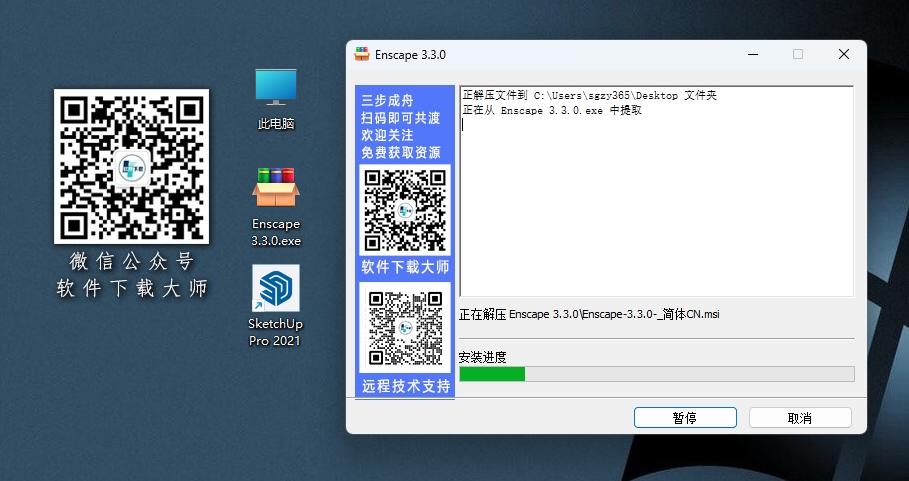Click the 三步成舟 sidebar text
The height and width of the screenshot is (481, 909).
[387, 100]
